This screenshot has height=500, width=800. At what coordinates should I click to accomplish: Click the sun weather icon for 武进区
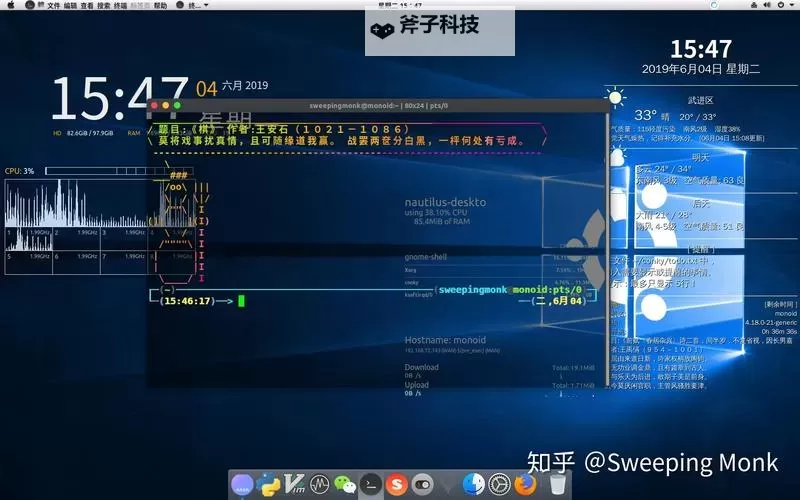point(615,97)
